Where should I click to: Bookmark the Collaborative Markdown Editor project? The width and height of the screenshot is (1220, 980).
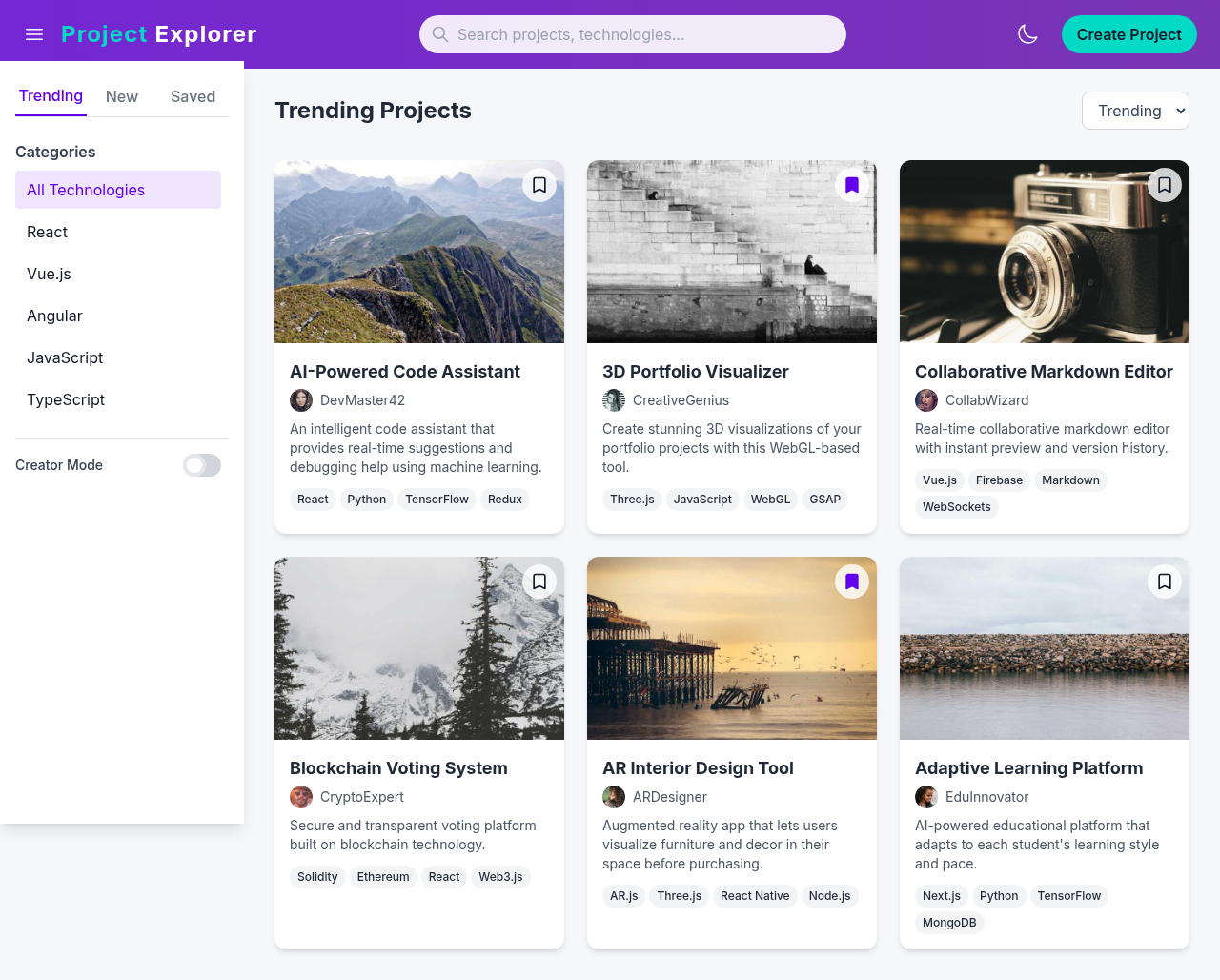(x=1164, y=185)
